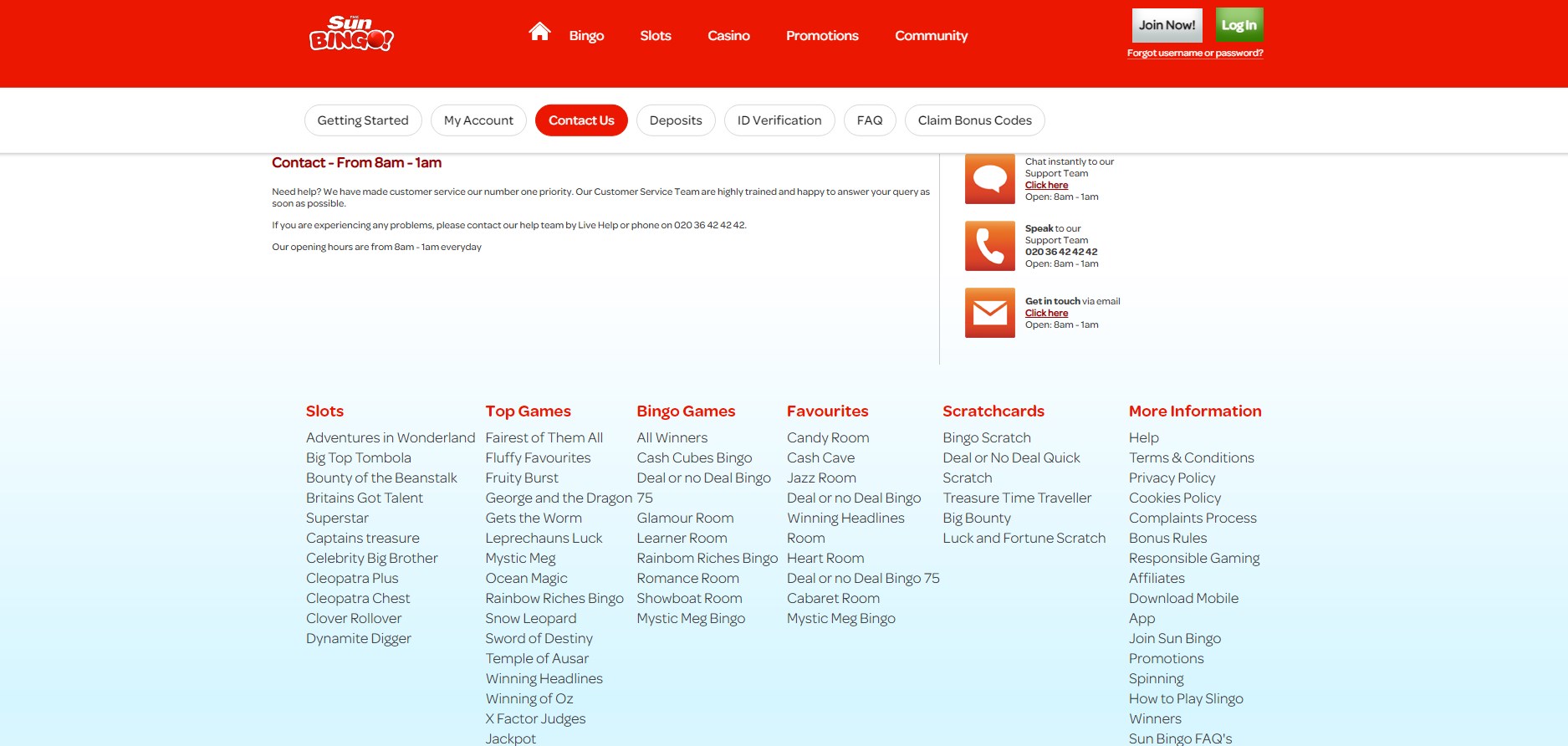The image size is (1568, 746).
Task: Open Jazz Room link
Action: (821, 478)
